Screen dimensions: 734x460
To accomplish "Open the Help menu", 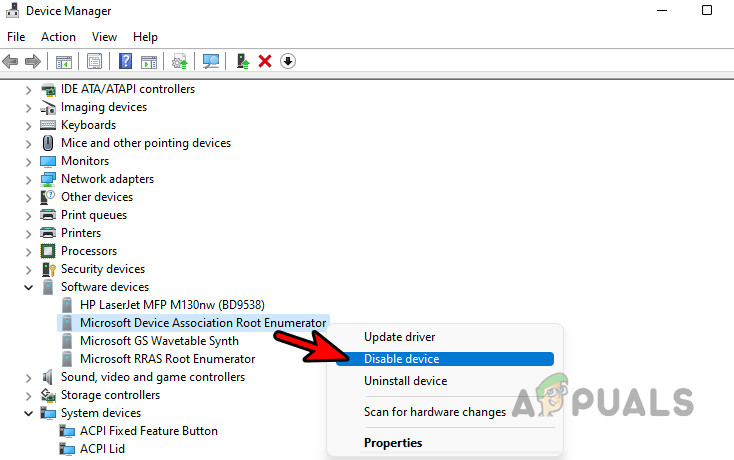I will [145, 37].
